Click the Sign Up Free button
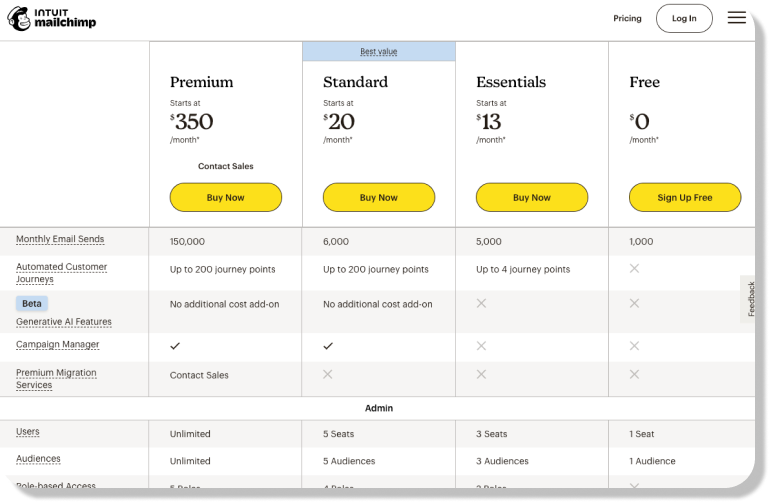 (684, 197)
